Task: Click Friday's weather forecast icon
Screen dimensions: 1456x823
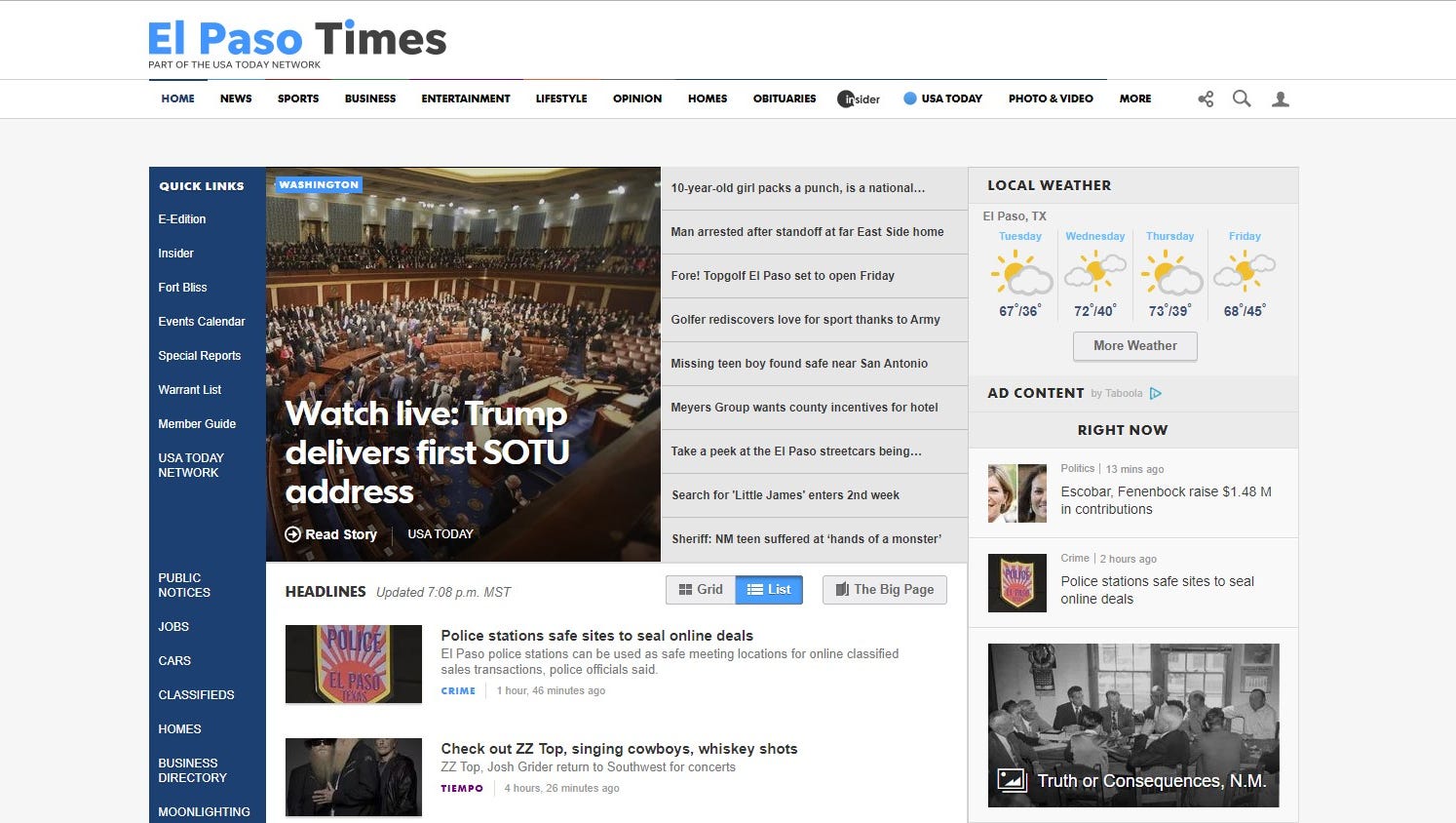Action: pos(1245,272)
